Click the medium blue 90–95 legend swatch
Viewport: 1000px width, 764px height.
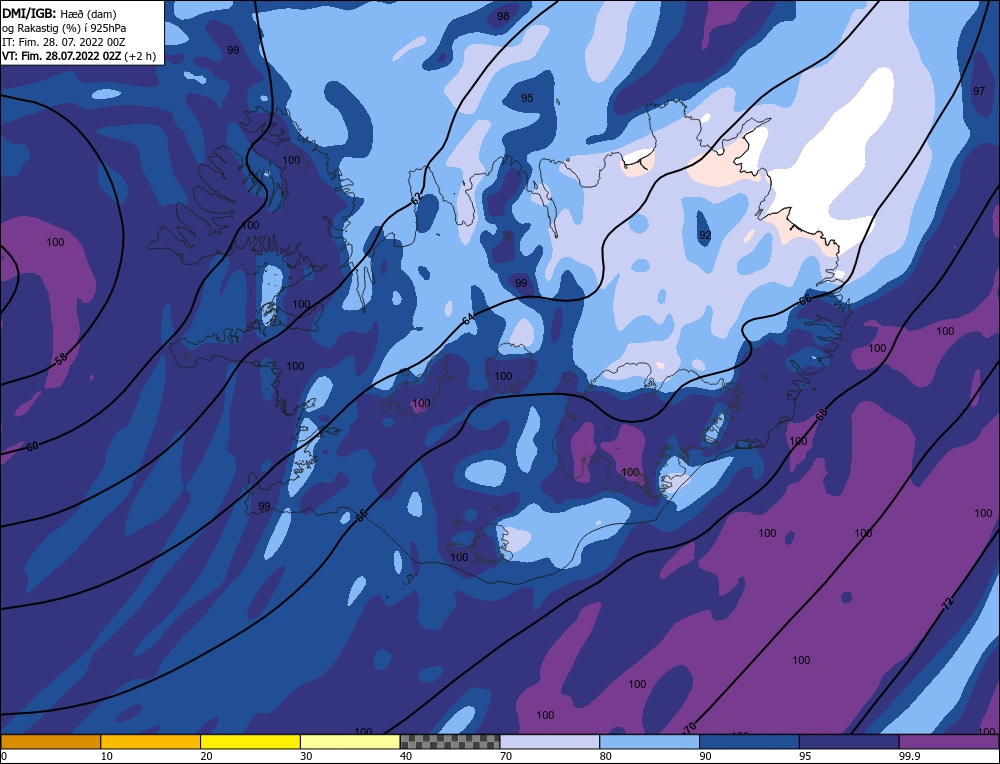(x=749, y=742)
